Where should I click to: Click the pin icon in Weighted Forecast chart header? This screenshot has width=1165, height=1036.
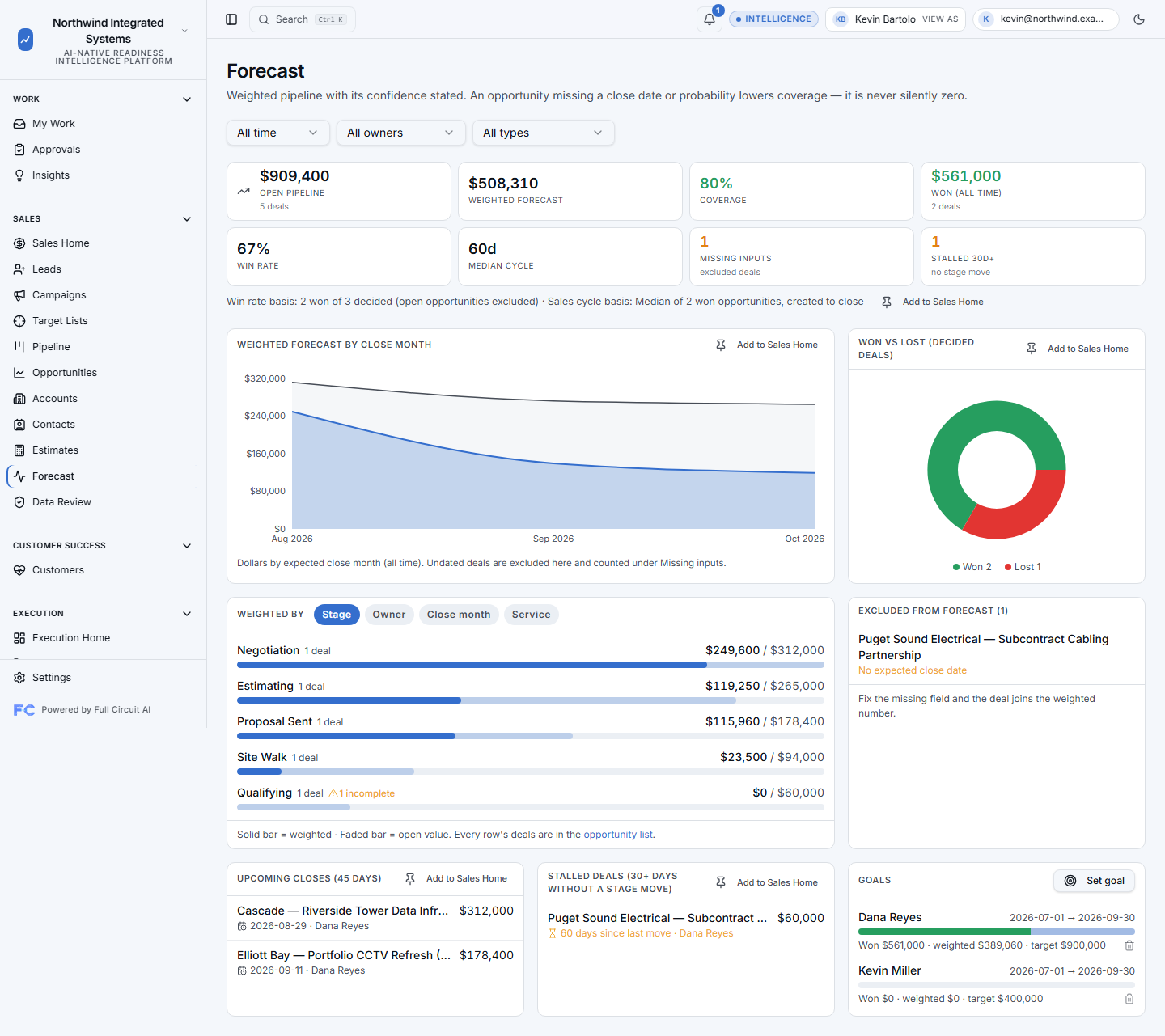tap(721, 345)
